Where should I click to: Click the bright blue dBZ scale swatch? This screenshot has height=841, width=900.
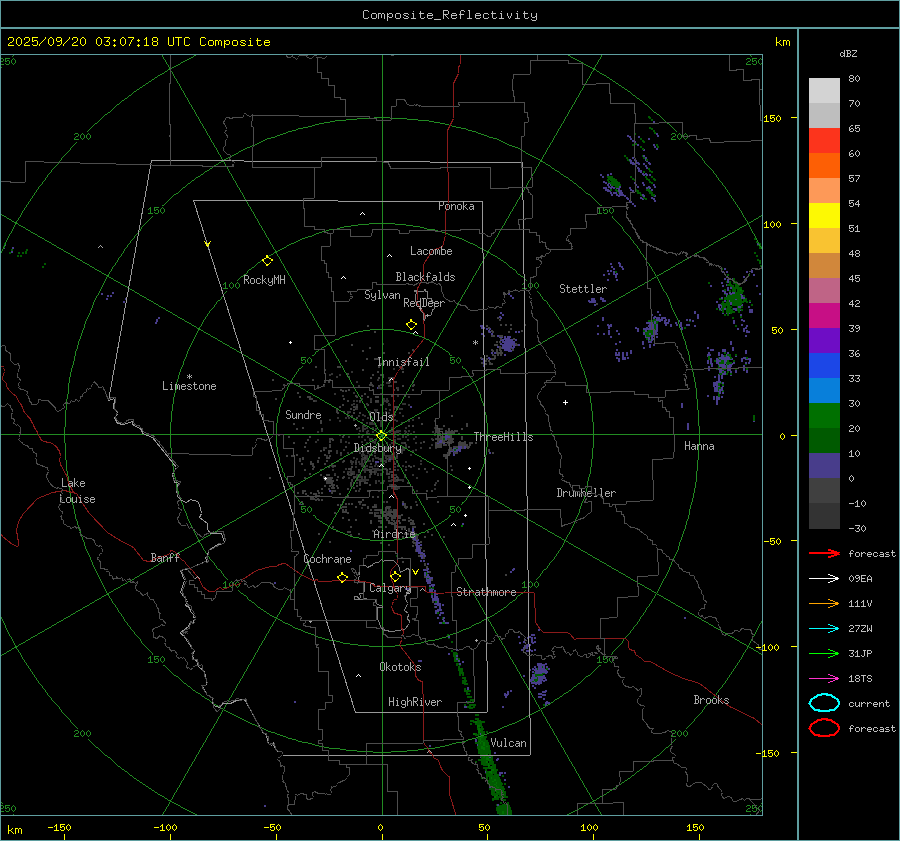(x=824, y=390)
